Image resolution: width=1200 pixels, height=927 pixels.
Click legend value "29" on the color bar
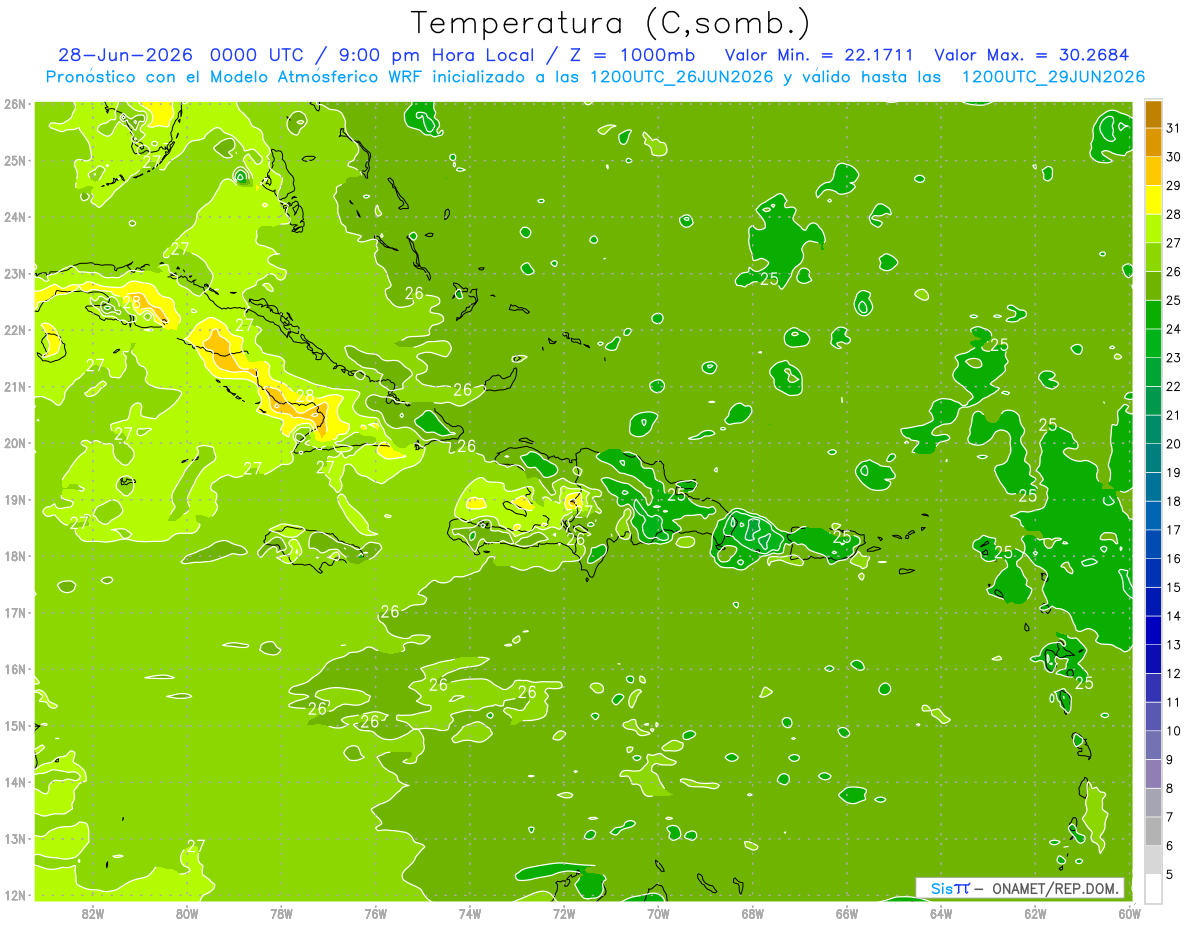point(1173,186)
